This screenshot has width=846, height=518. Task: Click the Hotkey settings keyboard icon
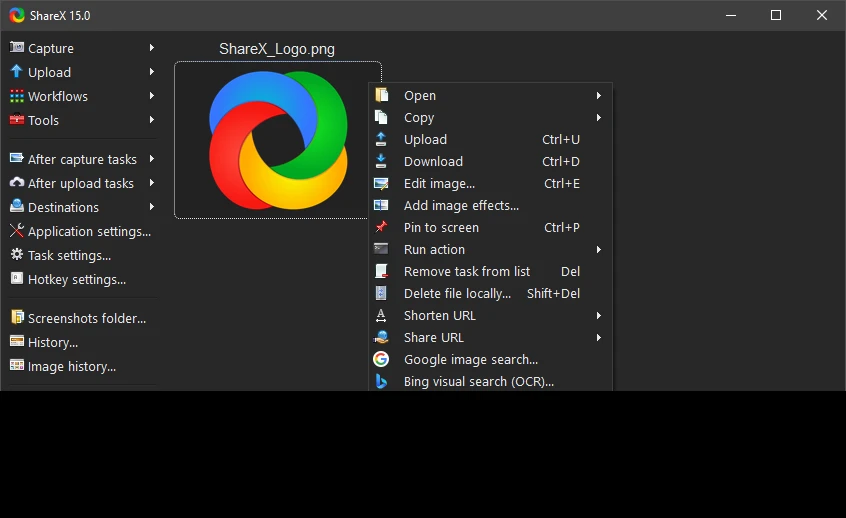[17, 278]
